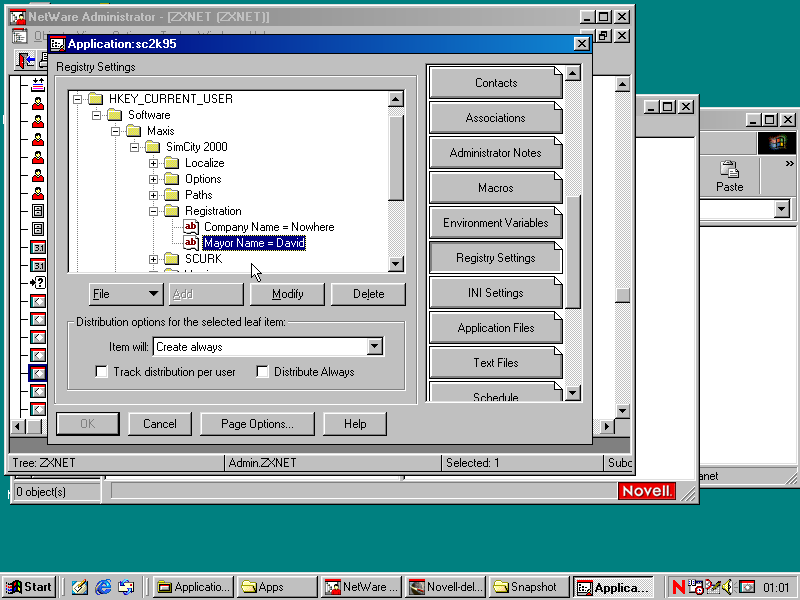The image size is (800, 600).
Task: Click the Cancel button
Action: (x=160, y=424)
